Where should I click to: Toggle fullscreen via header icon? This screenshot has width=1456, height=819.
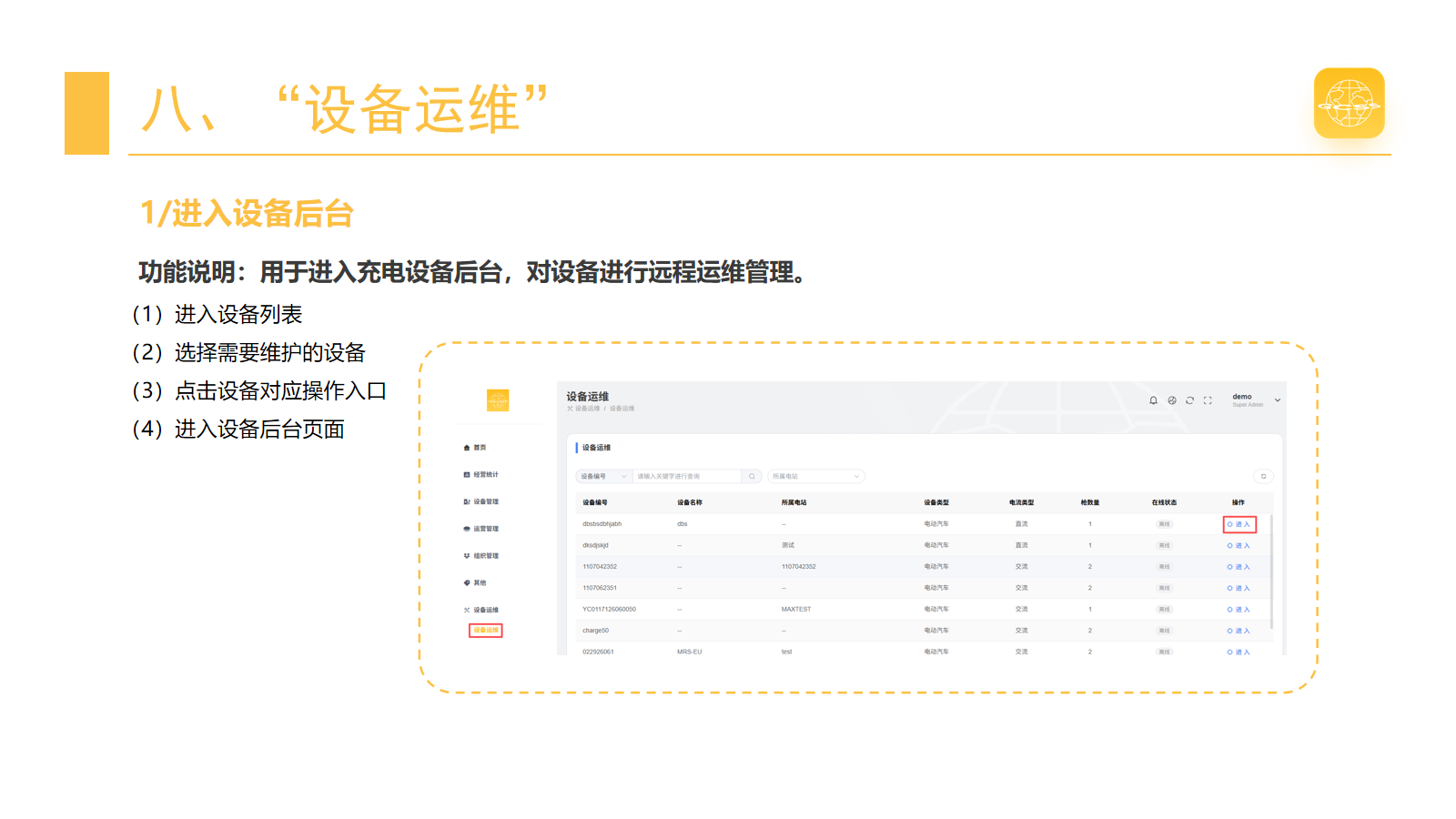point(1208,400)
